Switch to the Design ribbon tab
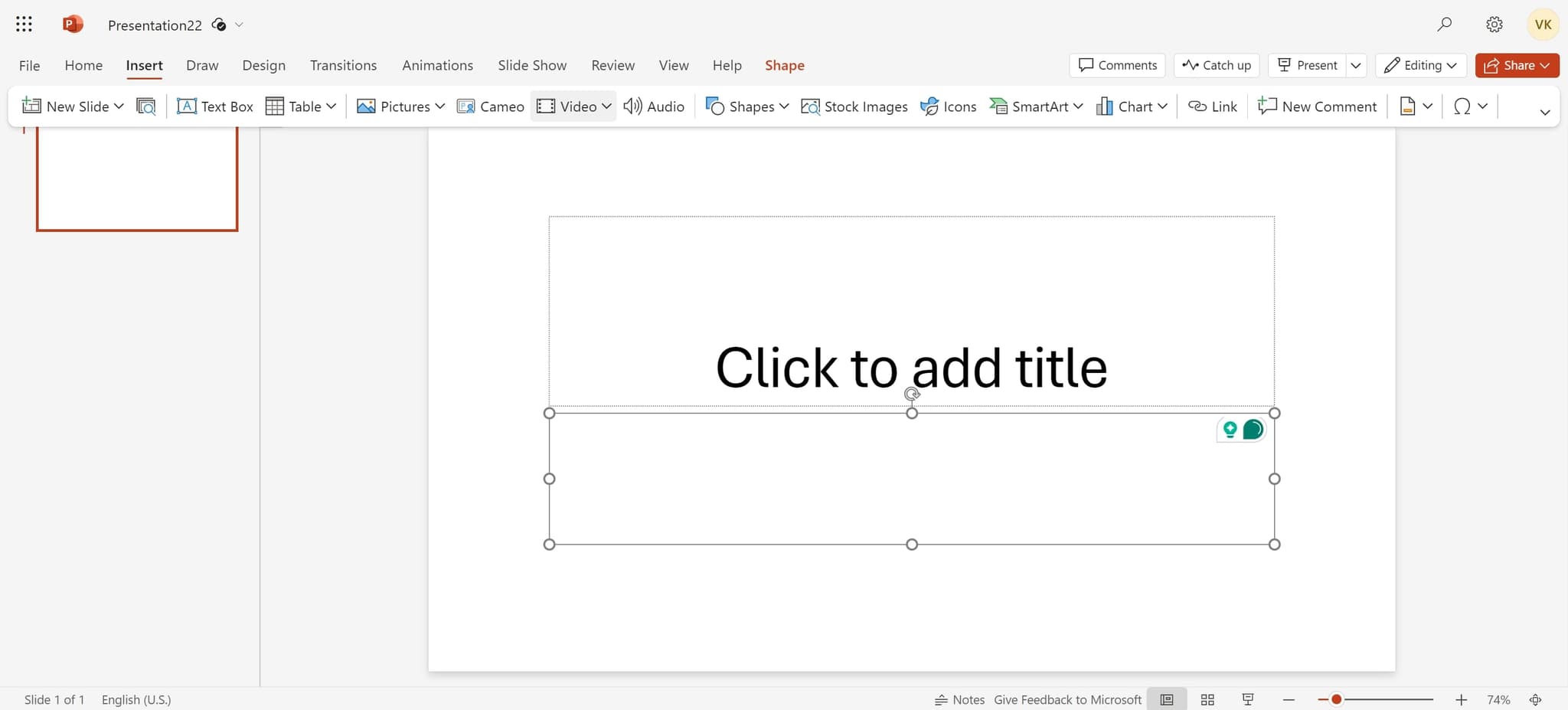Viewport: 1568px width, 710px height. pyautogui.click(x=263, y=65)
